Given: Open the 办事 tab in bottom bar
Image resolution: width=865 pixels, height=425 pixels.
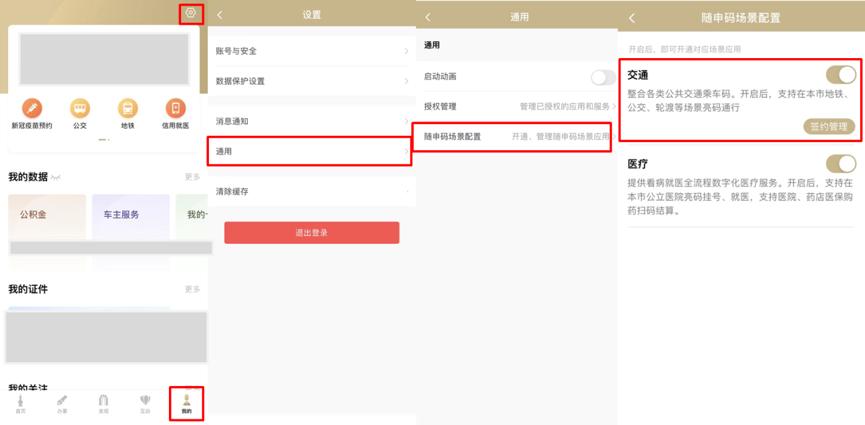Looking at the screenshot, I should click(x=62, y=404).
